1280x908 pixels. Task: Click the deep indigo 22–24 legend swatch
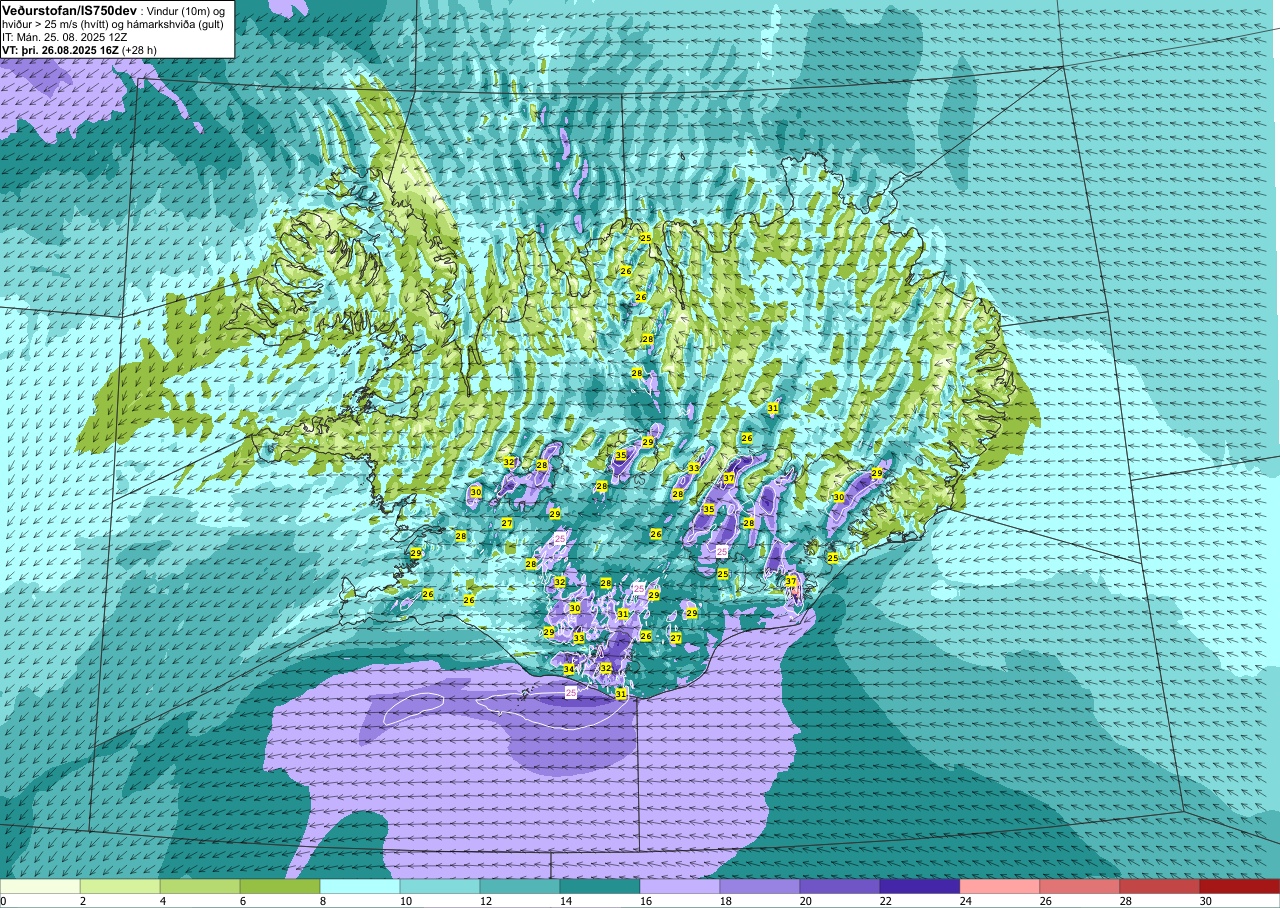click(x=920, y=886)
